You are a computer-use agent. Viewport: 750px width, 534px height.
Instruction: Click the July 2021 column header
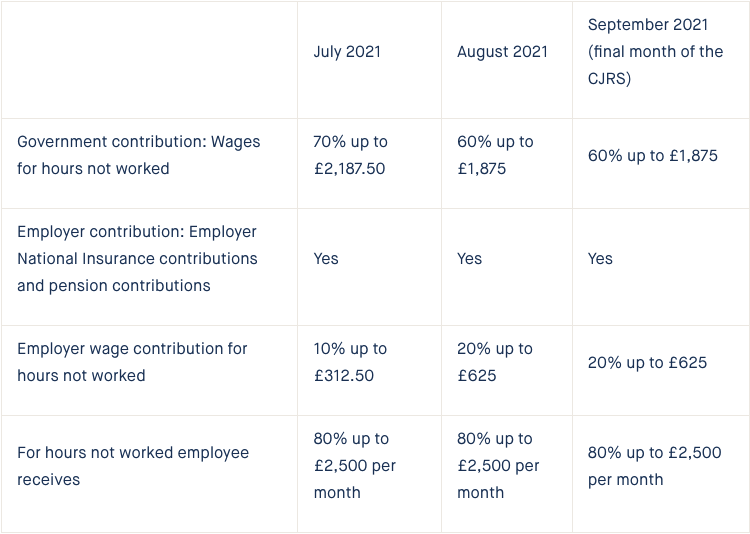click(x=347, y=52)
